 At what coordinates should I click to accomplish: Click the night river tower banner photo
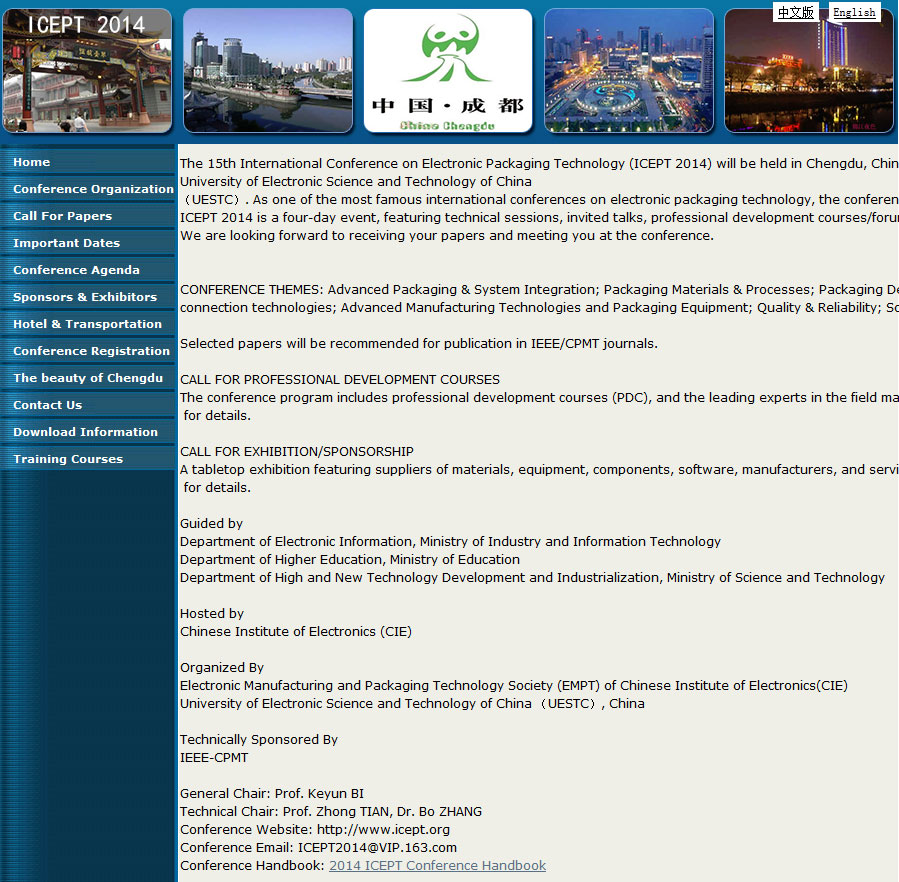(808, 71)
